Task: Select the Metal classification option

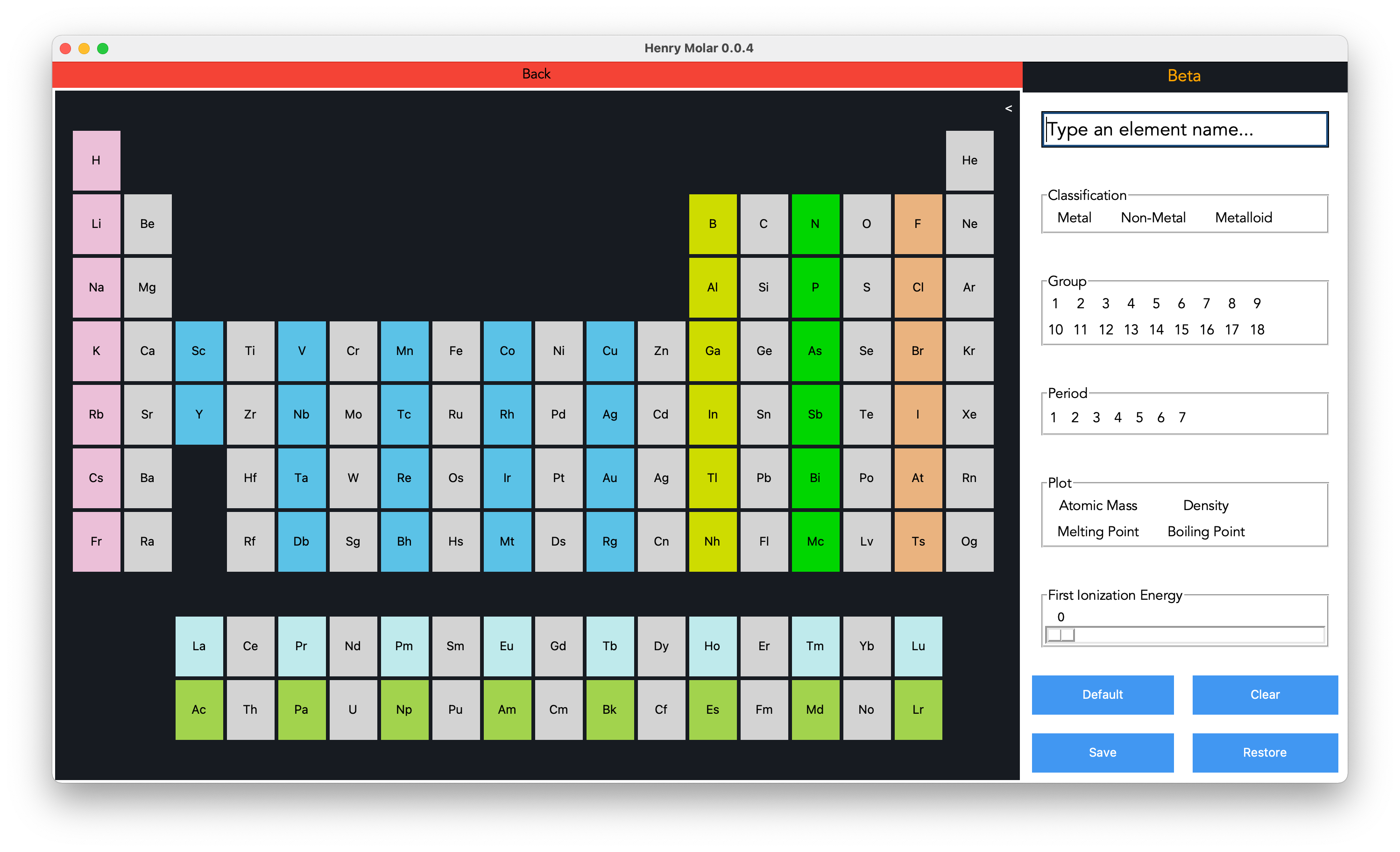Action: point(1074,218)
